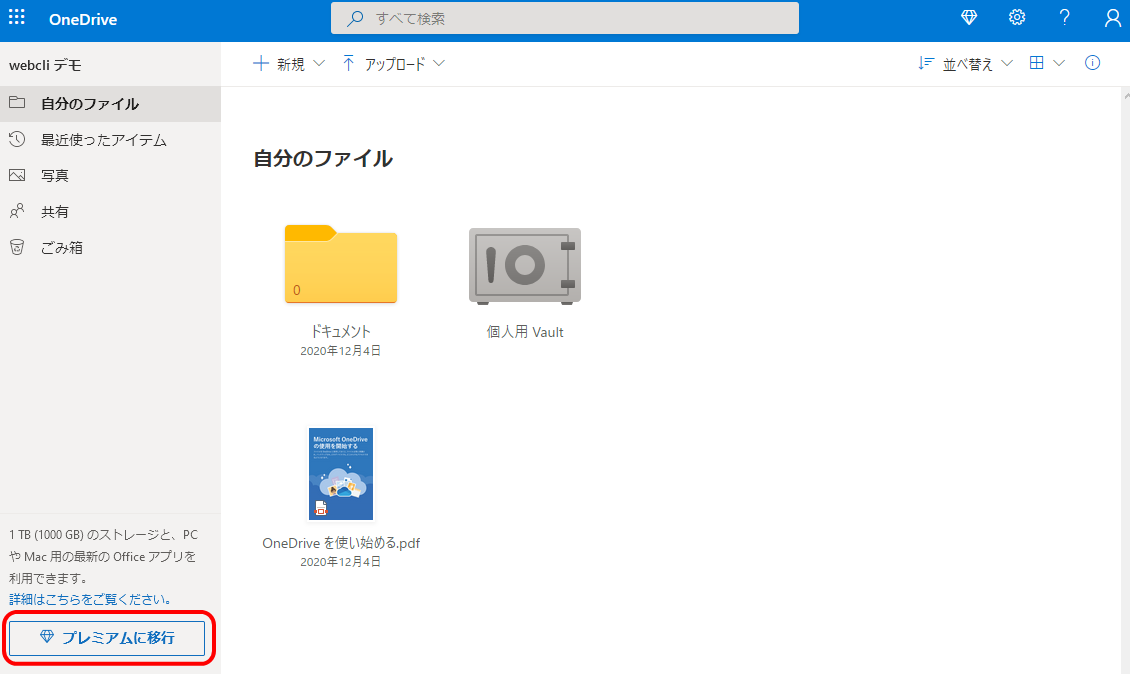The height and width of the screenshot is (674, 1130).
Task: Click the date under ドキュメント folder
Action: click(341, 351)
